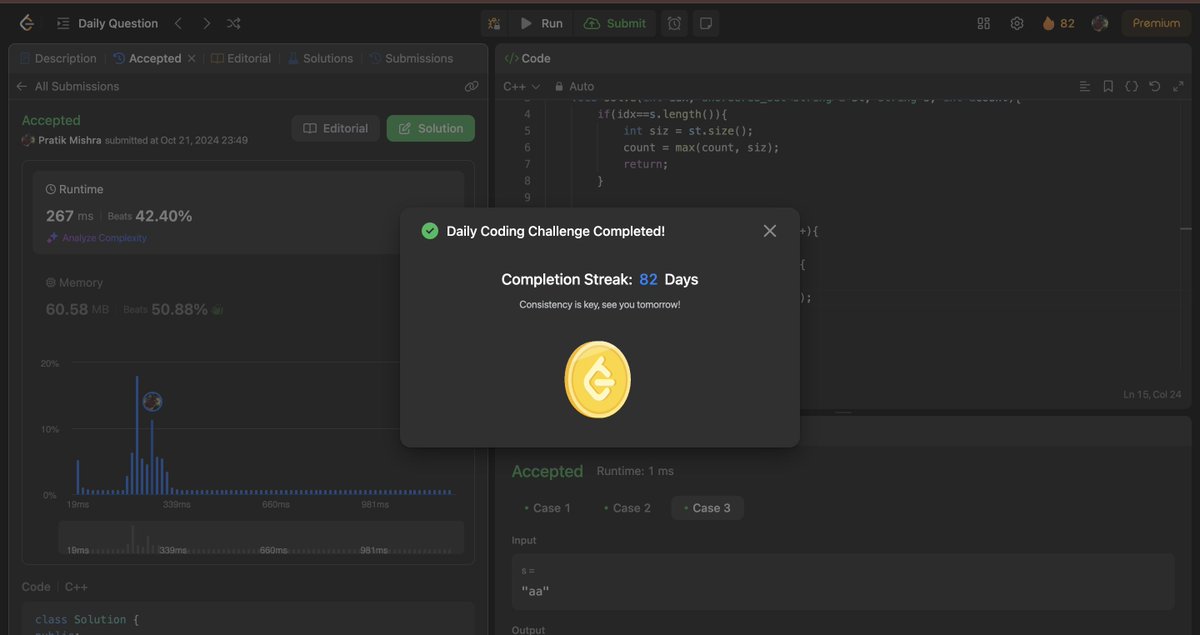This screenshot has width=1200, height=635.
Task: Switch to the Editorial tab
Action: [x=241, y=58]
